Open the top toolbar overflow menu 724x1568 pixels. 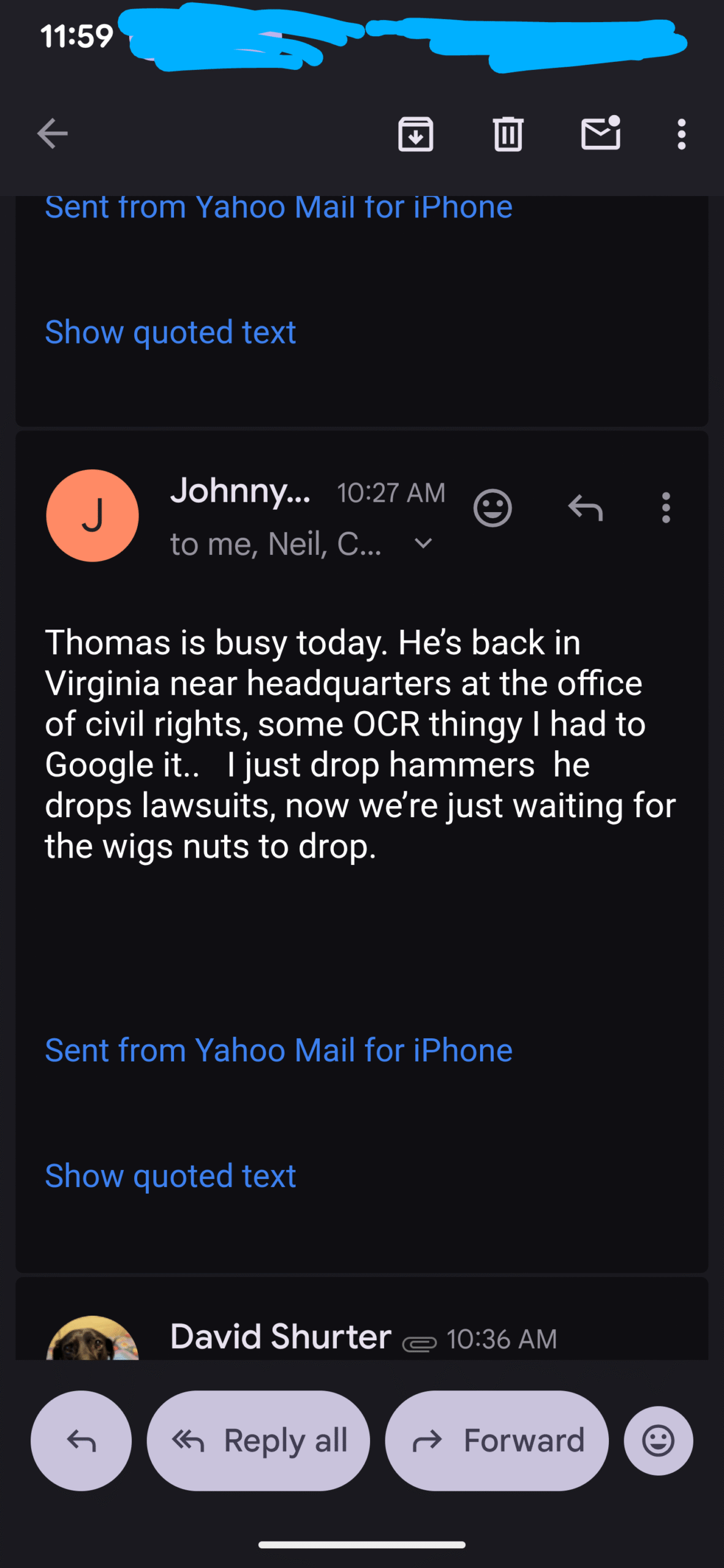[x=681, y=134]
